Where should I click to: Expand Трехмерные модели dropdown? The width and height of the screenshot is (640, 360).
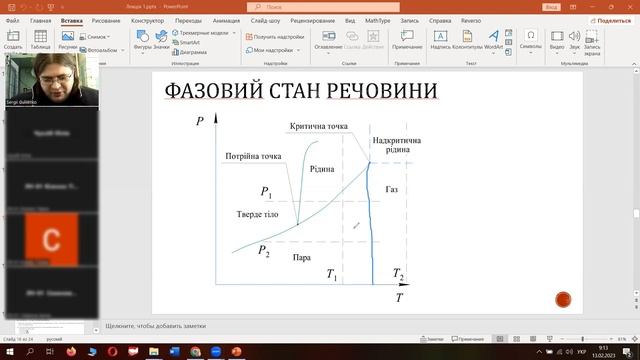click(x=234, y=33)
